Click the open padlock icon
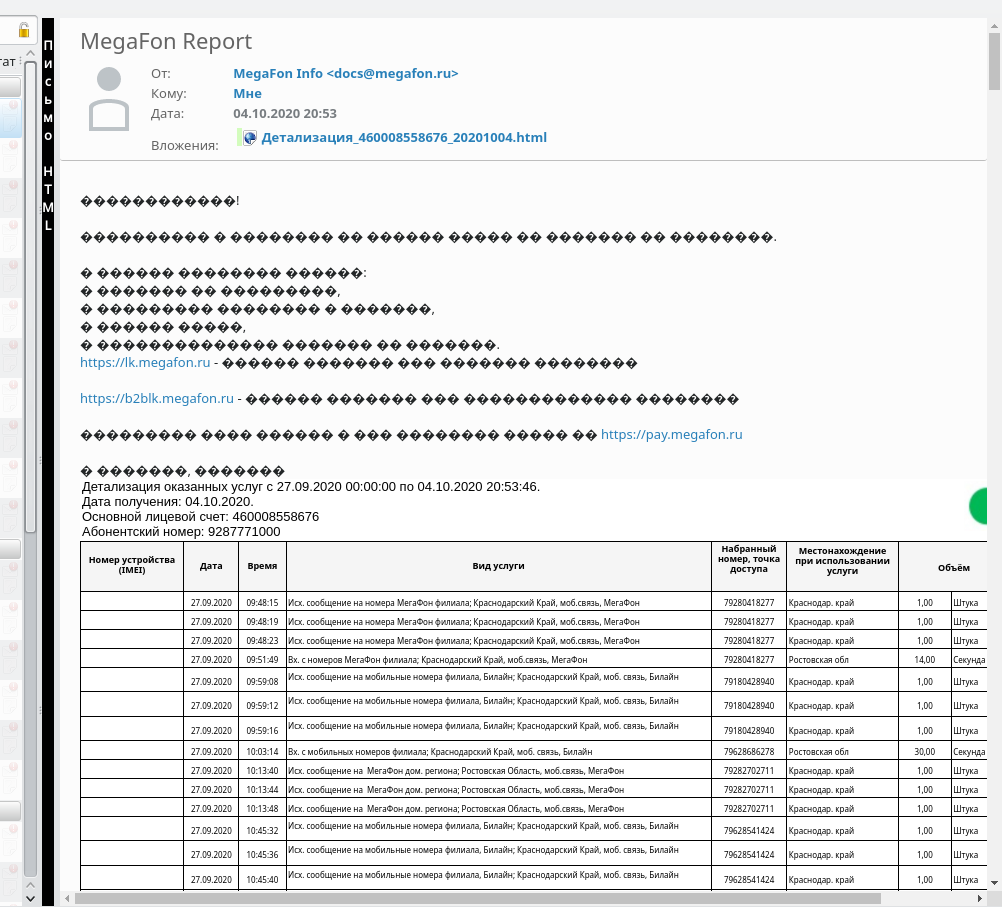The height and width of the screenshot is (907, 1002). pos(24,30)
